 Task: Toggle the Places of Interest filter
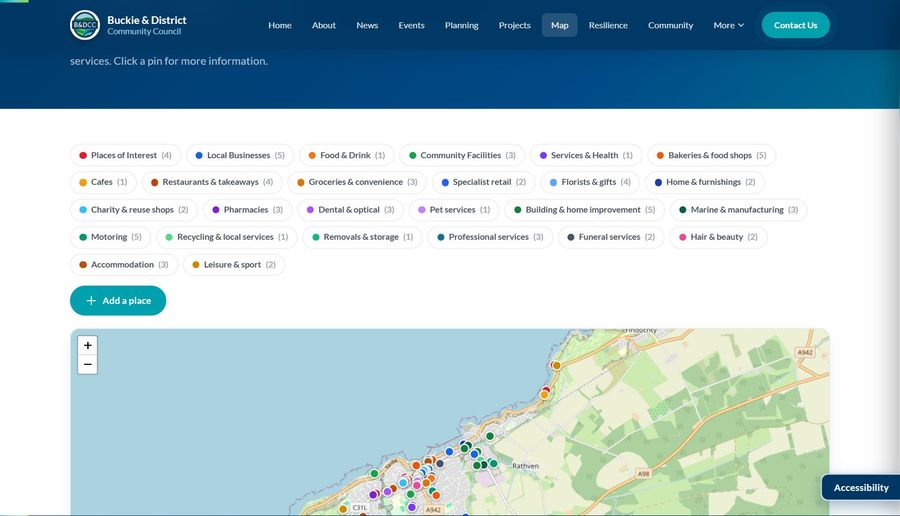pyautogui.click(x=125, y=155)
